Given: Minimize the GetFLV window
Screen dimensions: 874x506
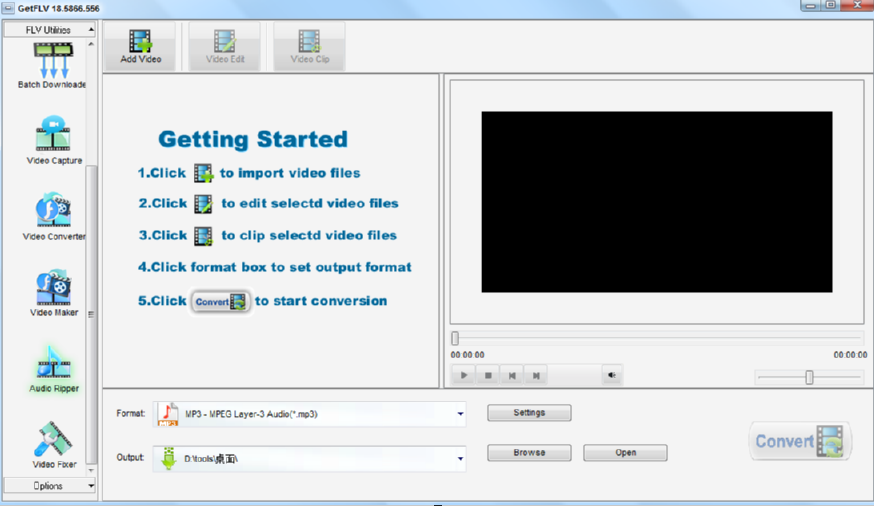Looking at the screenshot, I should click(810, 6).
